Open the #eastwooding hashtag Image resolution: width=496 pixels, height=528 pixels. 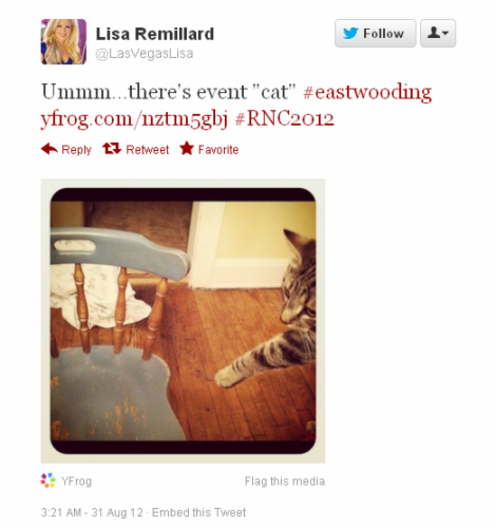[x=367, y=92]
